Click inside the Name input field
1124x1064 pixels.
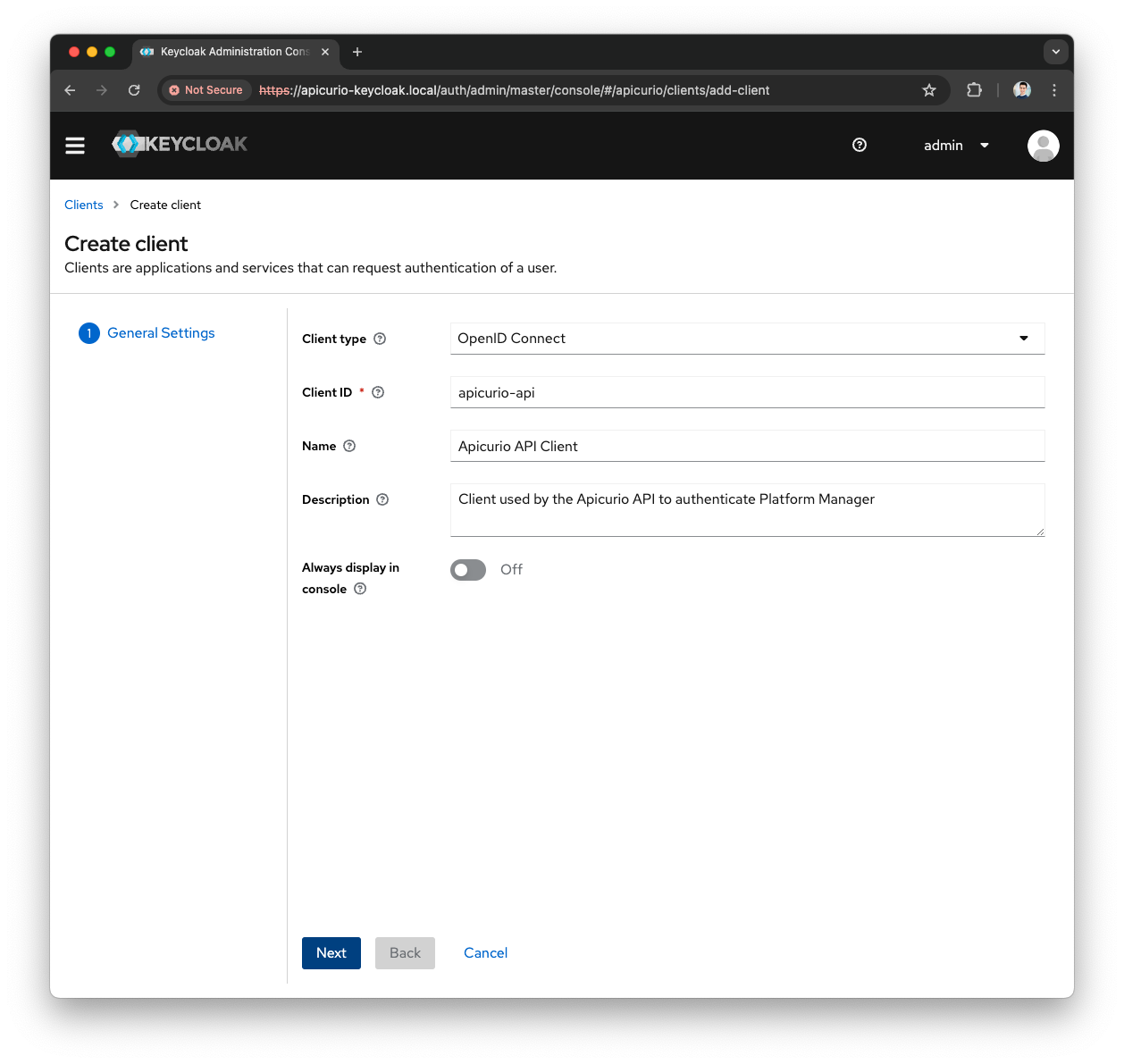[x=747, y=446]
